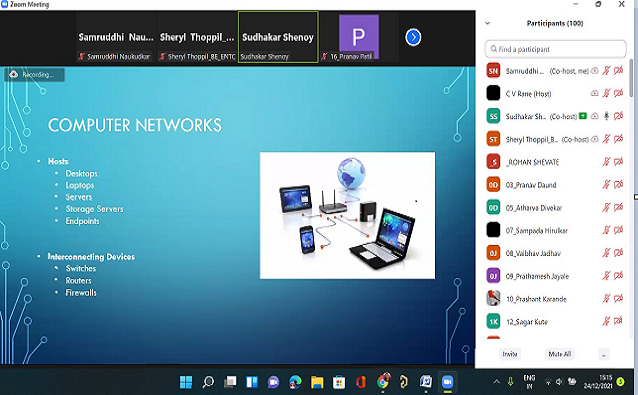This screenshot has width=638, height=395.
Task: Toggle Sudhakar Shenoy's microphone icon in participants
Action: pos(606,116)
